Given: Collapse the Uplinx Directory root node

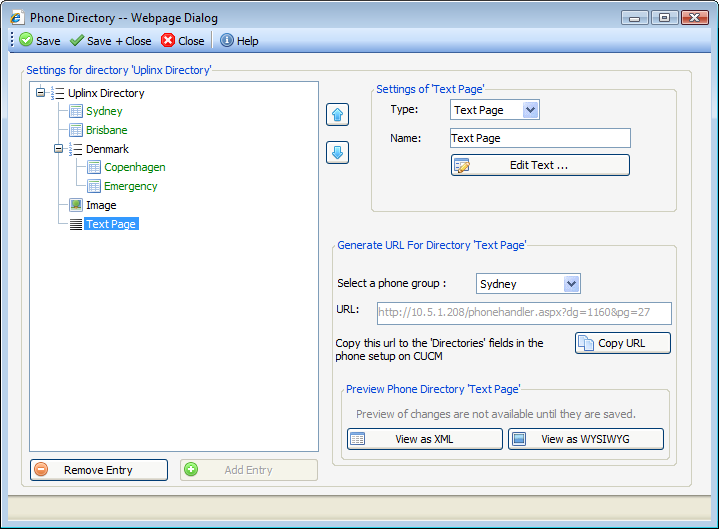Looking at the screenshot, I should (x=40, y=93).
